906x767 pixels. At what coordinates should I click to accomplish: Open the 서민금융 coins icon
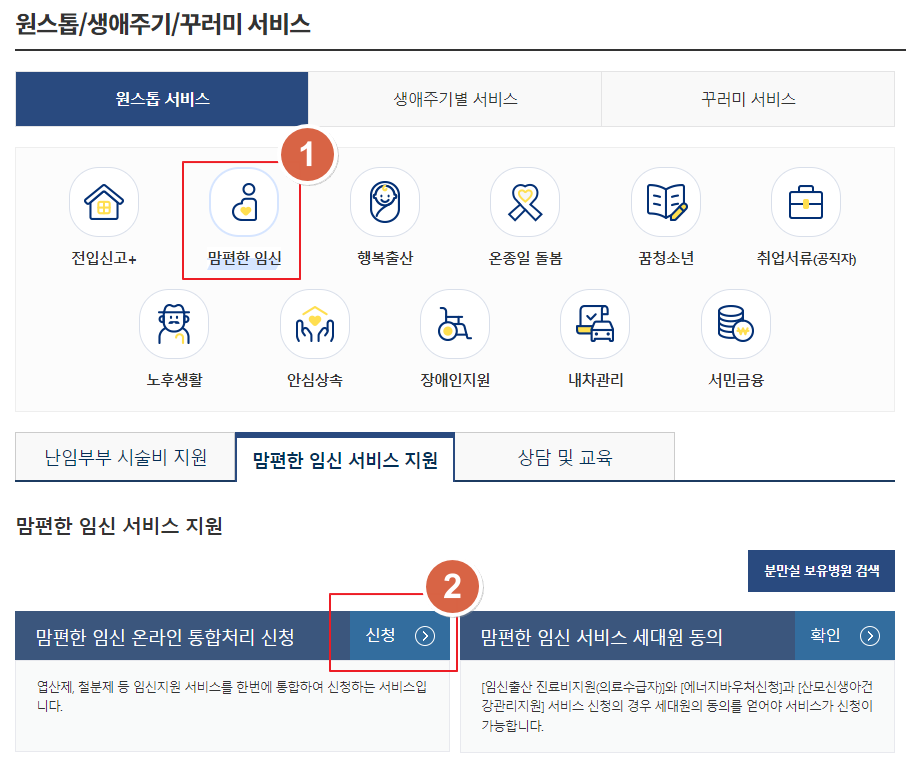click(736, 324)
